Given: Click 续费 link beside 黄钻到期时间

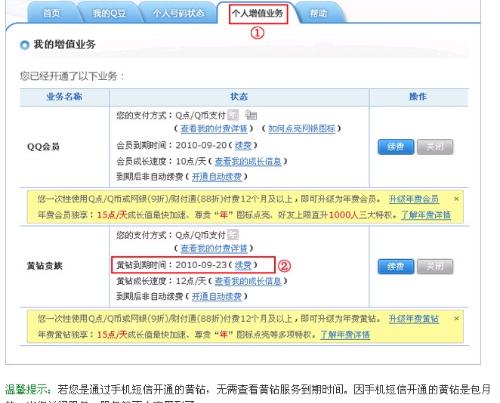Looking at the screenshot, I should coord(243,265).
